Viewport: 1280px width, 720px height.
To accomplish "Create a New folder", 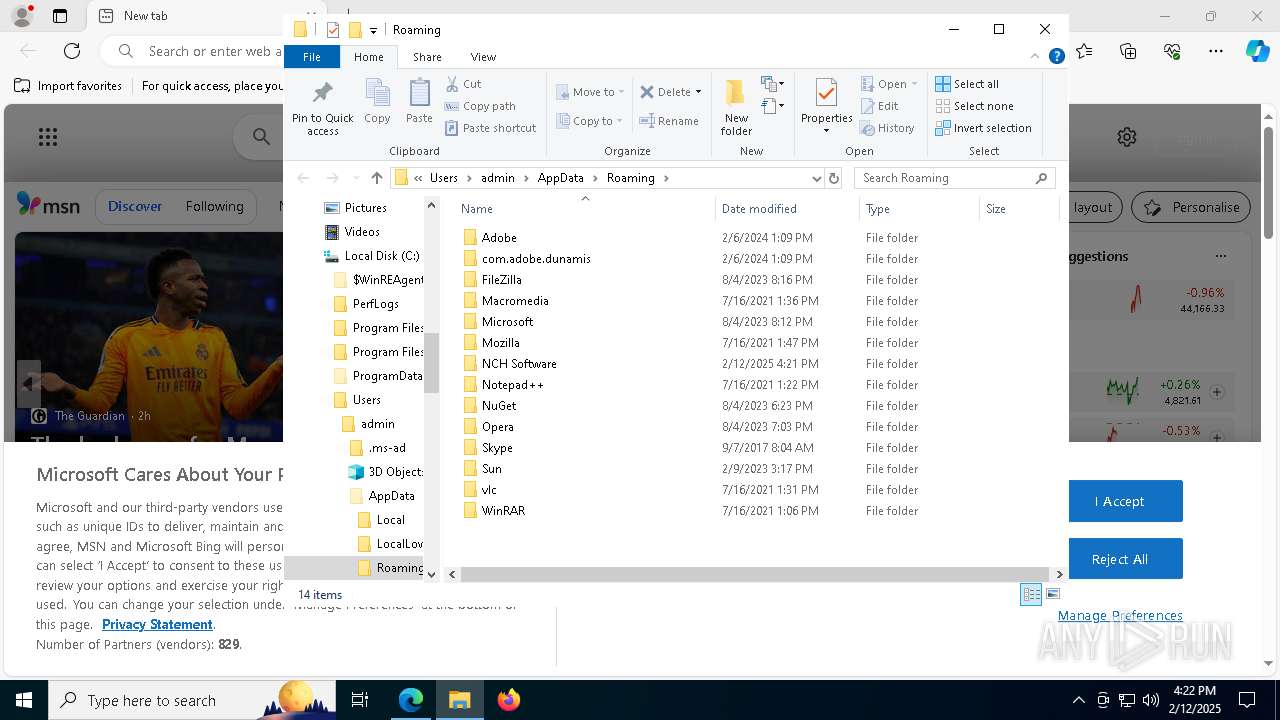I will tap(736, 108).
